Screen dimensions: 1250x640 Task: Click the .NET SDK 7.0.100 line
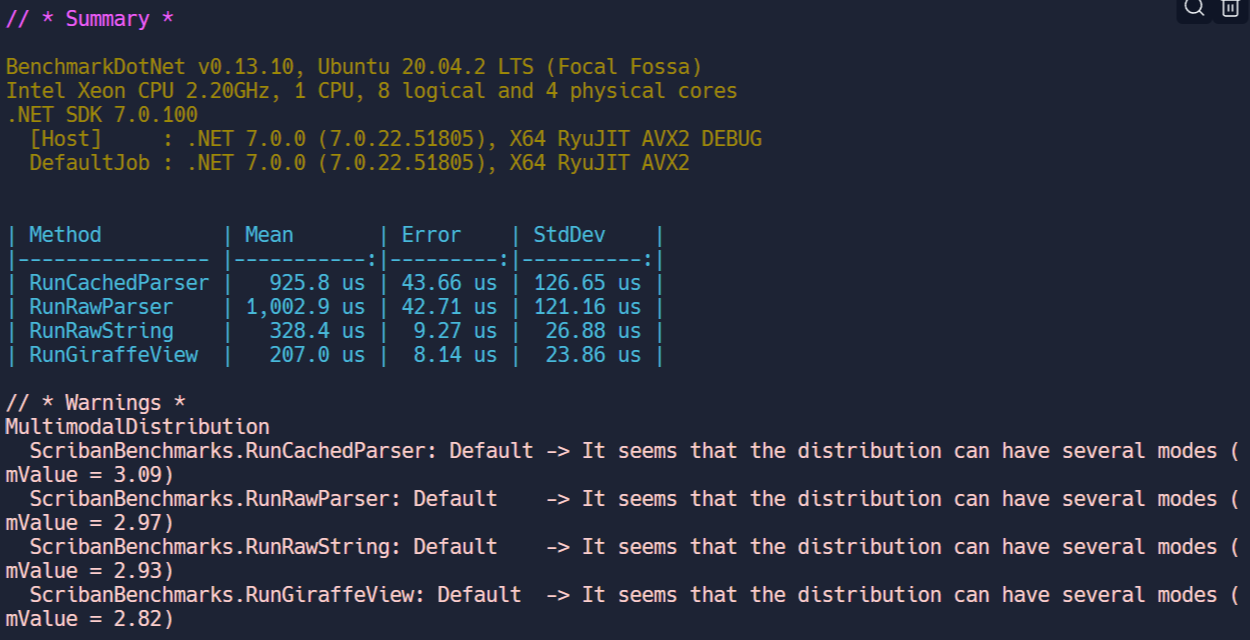101,115
